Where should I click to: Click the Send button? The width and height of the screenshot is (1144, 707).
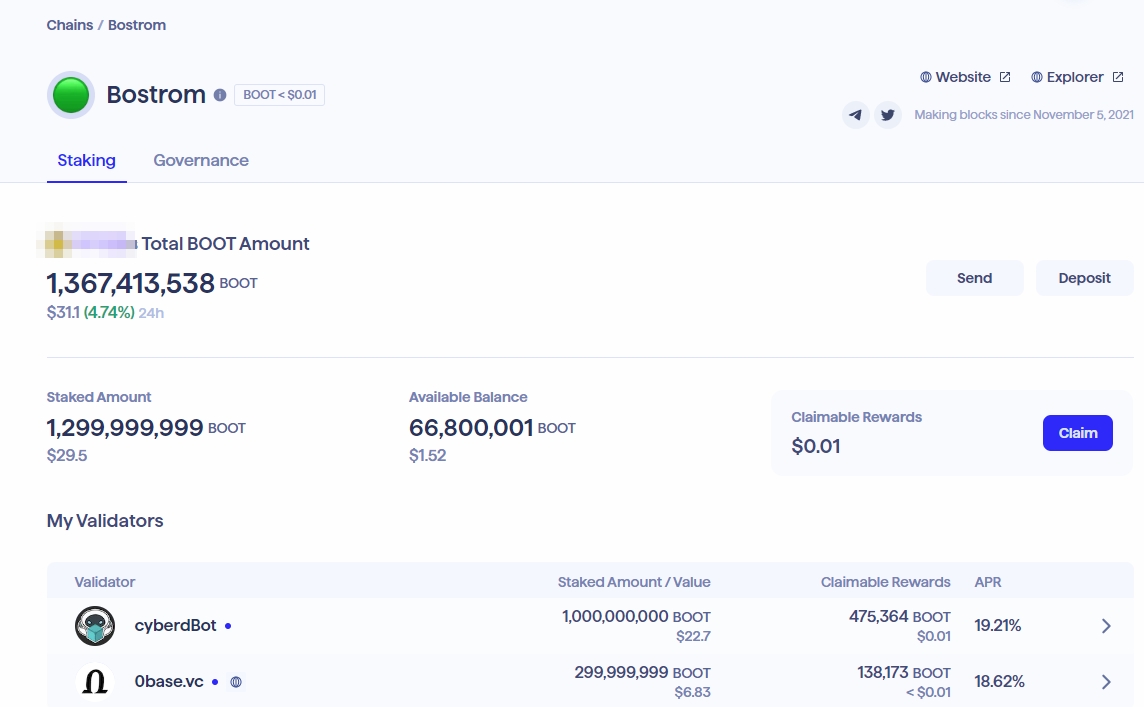click(975, 278)
